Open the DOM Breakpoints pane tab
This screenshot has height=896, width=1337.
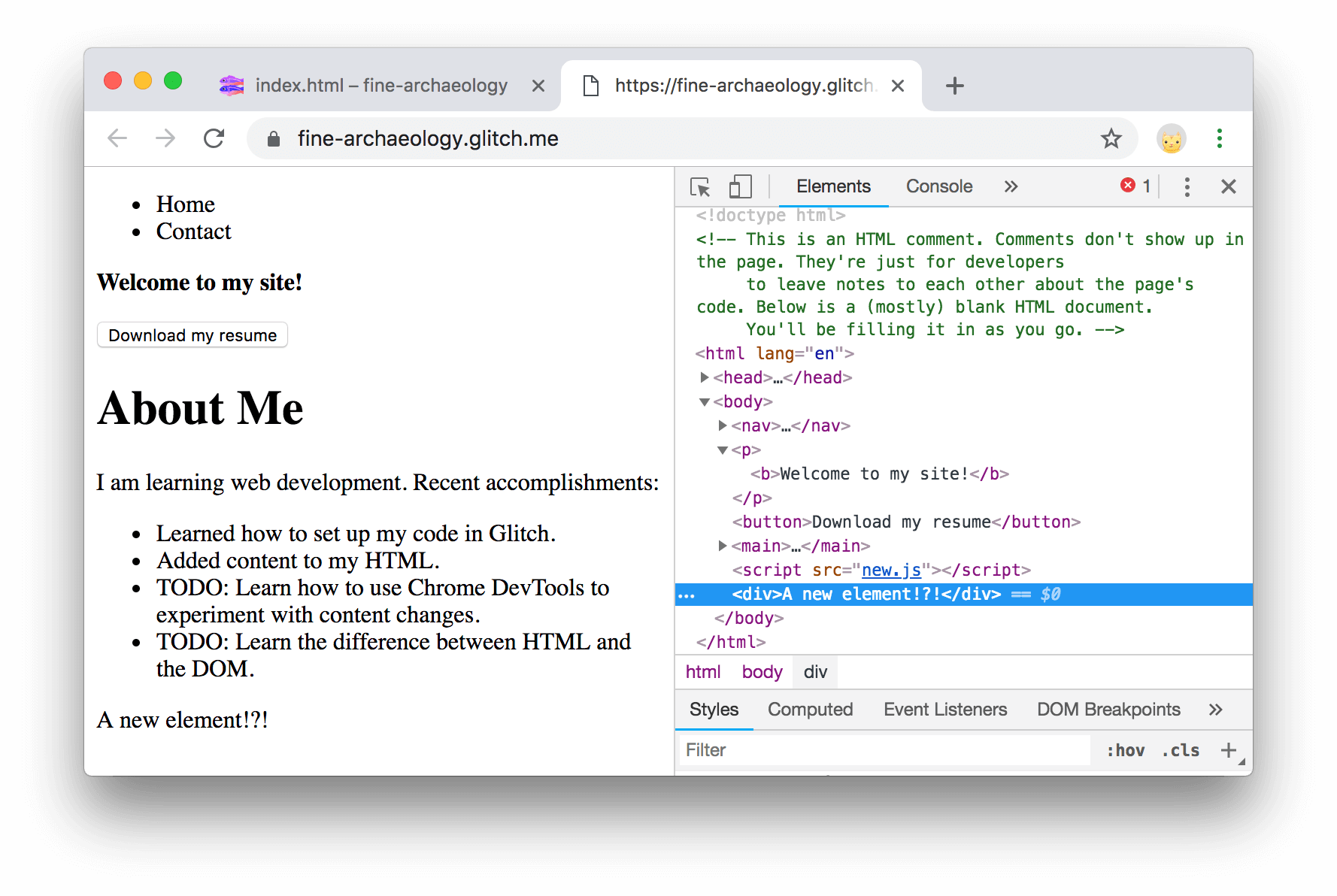pyautogui.click(x=1108, y=710)
